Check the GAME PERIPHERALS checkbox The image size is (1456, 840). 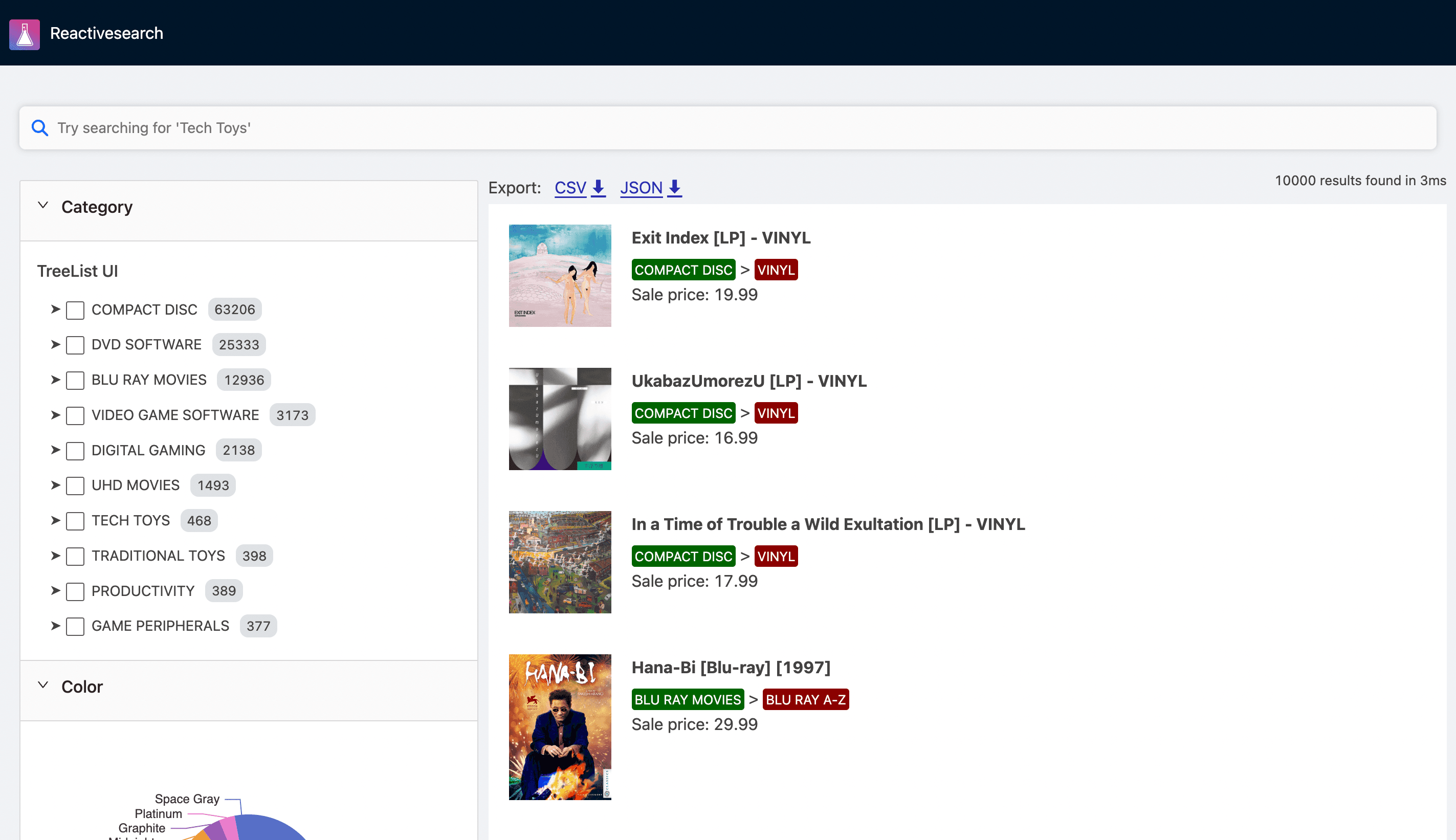[76, 627]
